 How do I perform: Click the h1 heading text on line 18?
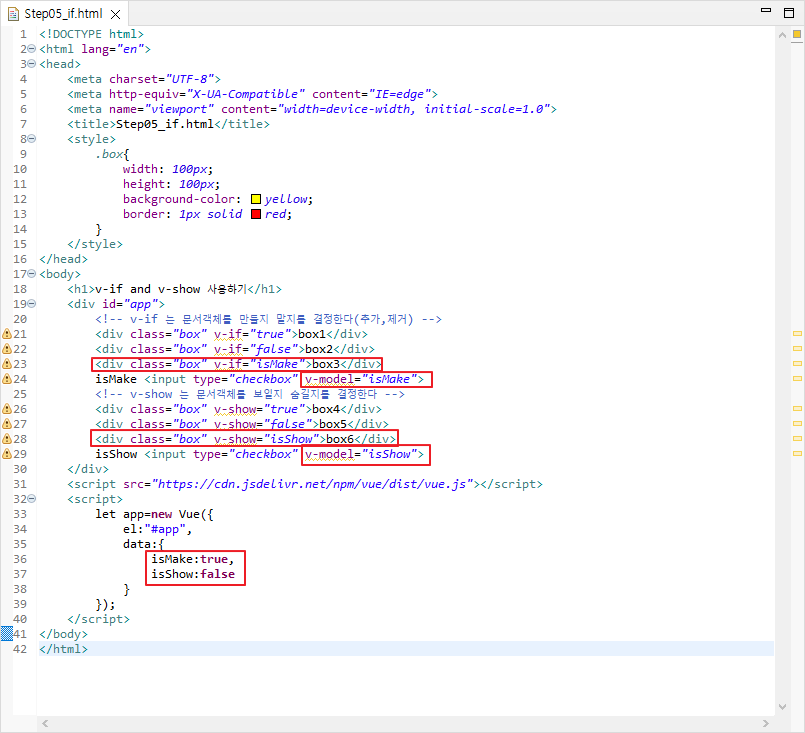171,289
